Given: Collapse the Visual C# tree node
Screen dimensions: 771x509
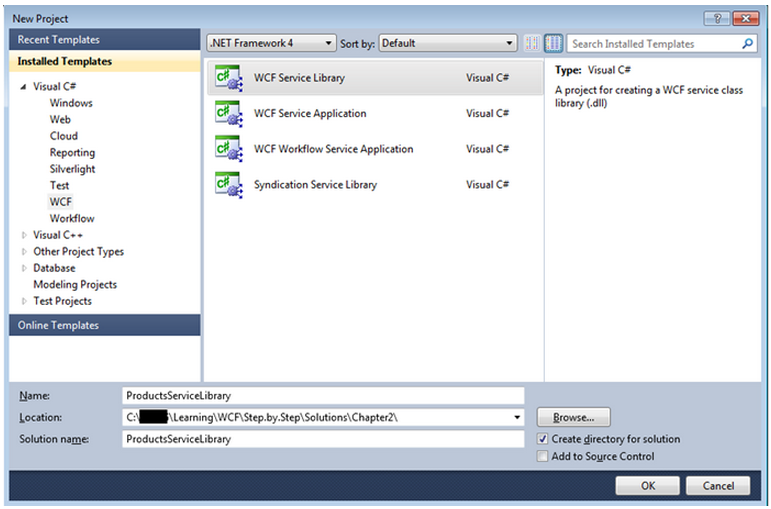Looking at the screenshot, I should (x=24, y=87).
